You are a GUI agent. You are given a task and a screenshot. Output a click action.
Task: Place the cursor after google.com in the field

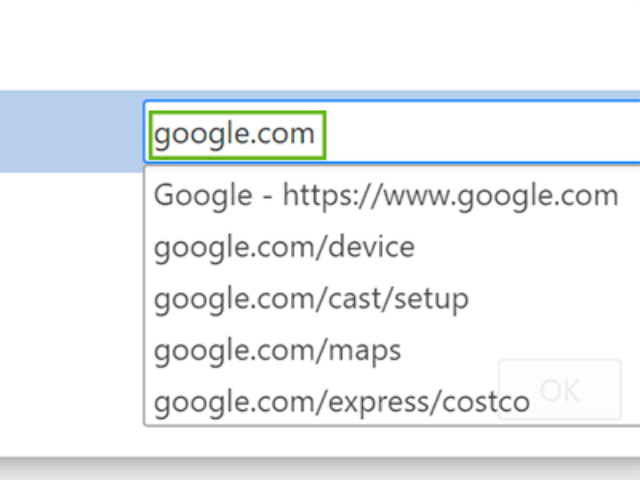[319, 133]
